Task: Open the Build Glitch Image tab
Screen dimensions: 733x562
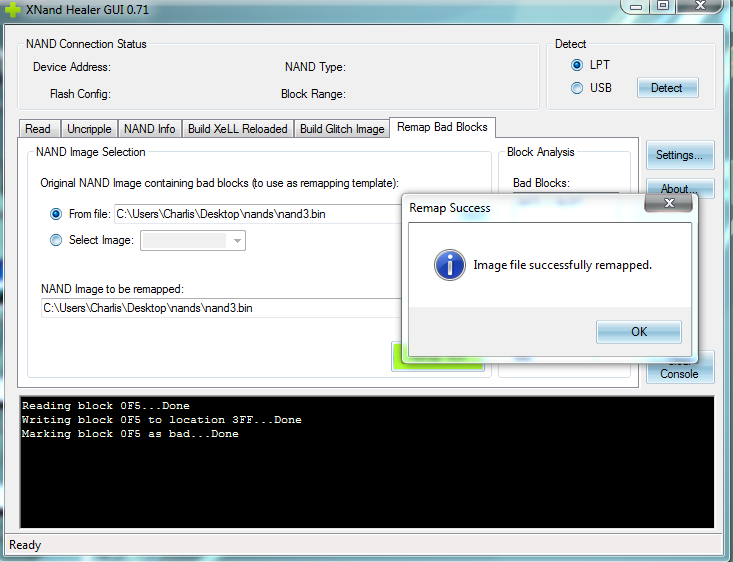Action: point(342,129)
